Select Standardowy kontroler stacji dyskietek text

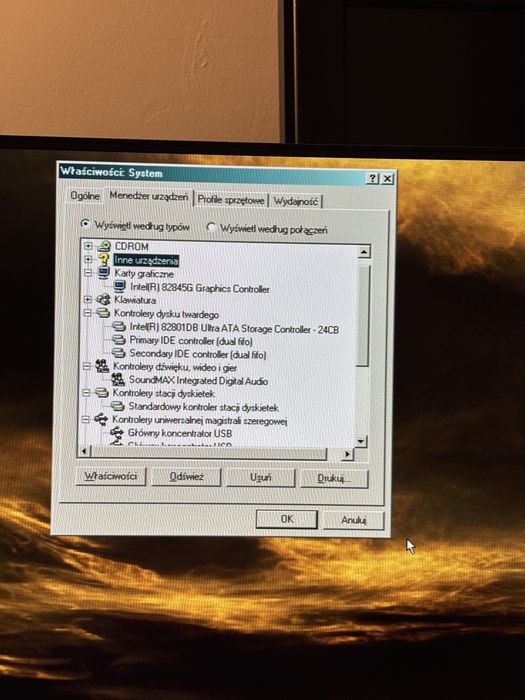click(203, 407)
